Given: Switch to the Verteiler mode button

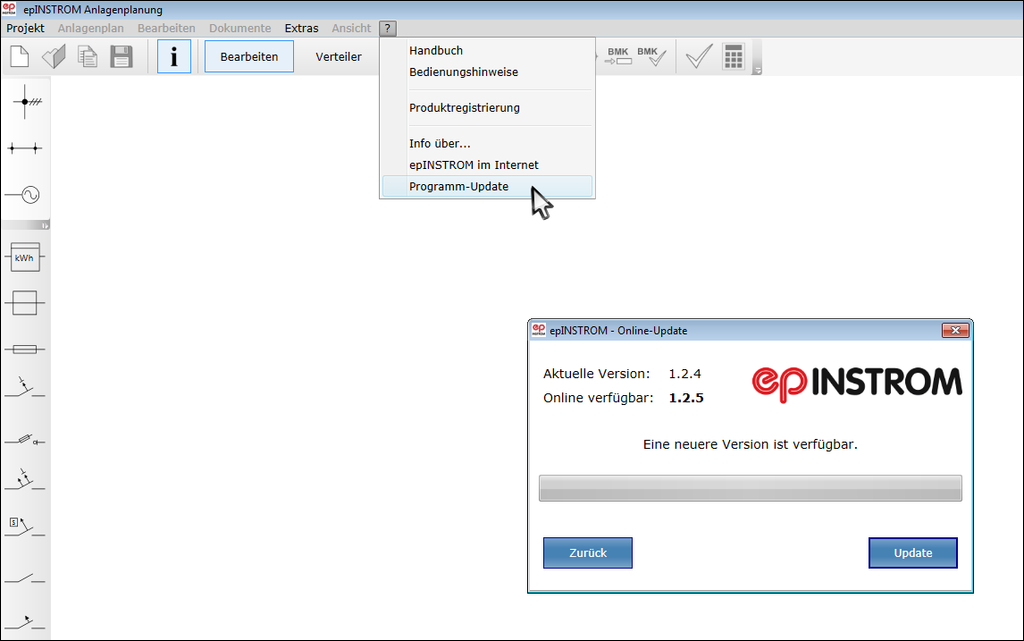Looking at the screenshot, I should [x=338, y=57].
